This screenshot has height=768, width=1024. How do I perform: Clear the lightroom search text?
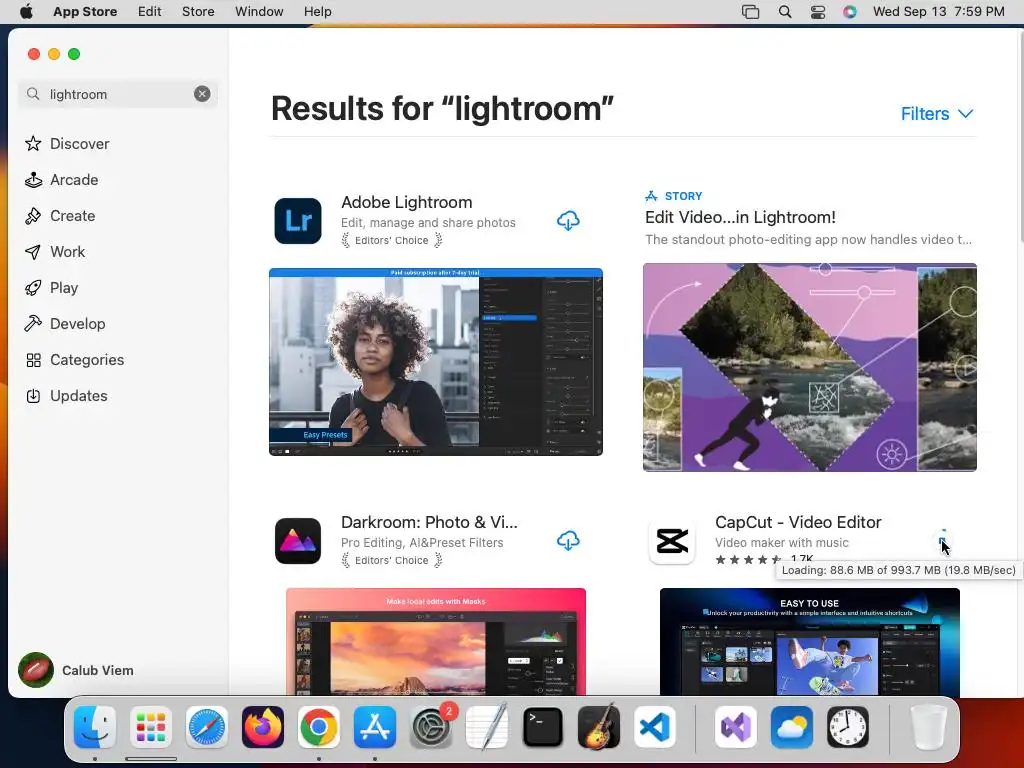coord(202,94)
